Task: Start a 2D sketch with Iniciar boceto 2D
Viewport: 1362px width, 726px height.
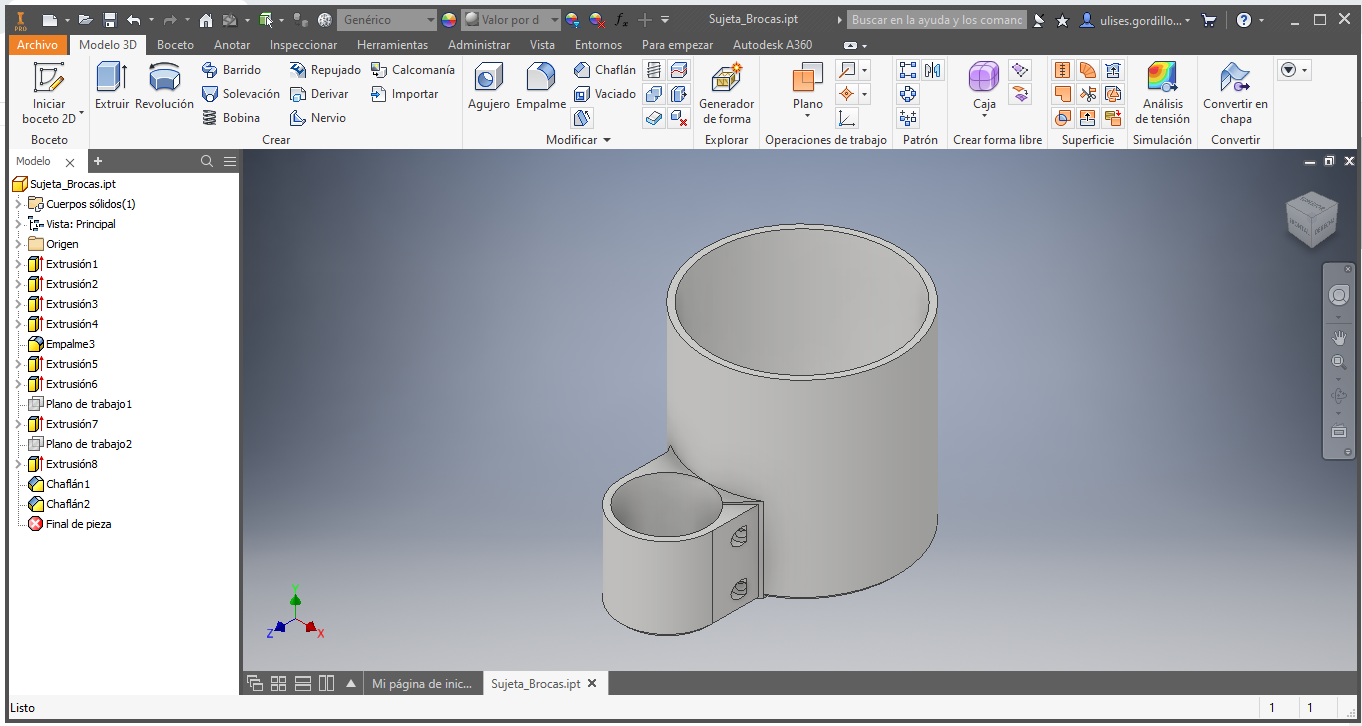Action: 49,93
